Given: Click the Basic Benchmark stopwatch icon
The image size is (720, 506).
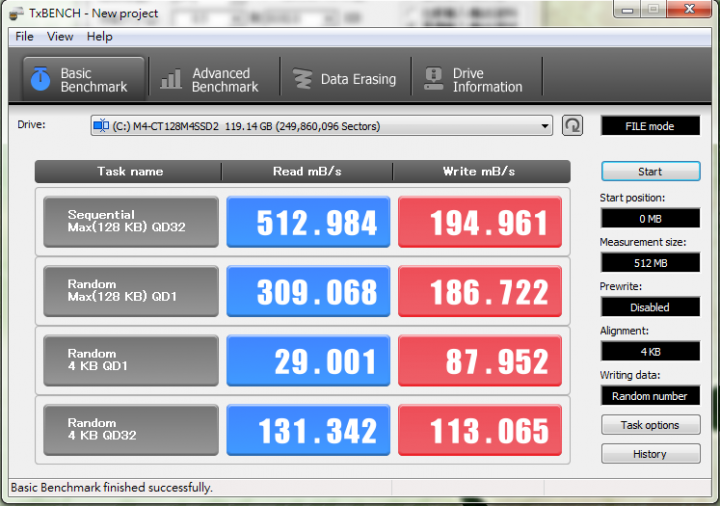Looking at the screenshot, I should [40, 79].
